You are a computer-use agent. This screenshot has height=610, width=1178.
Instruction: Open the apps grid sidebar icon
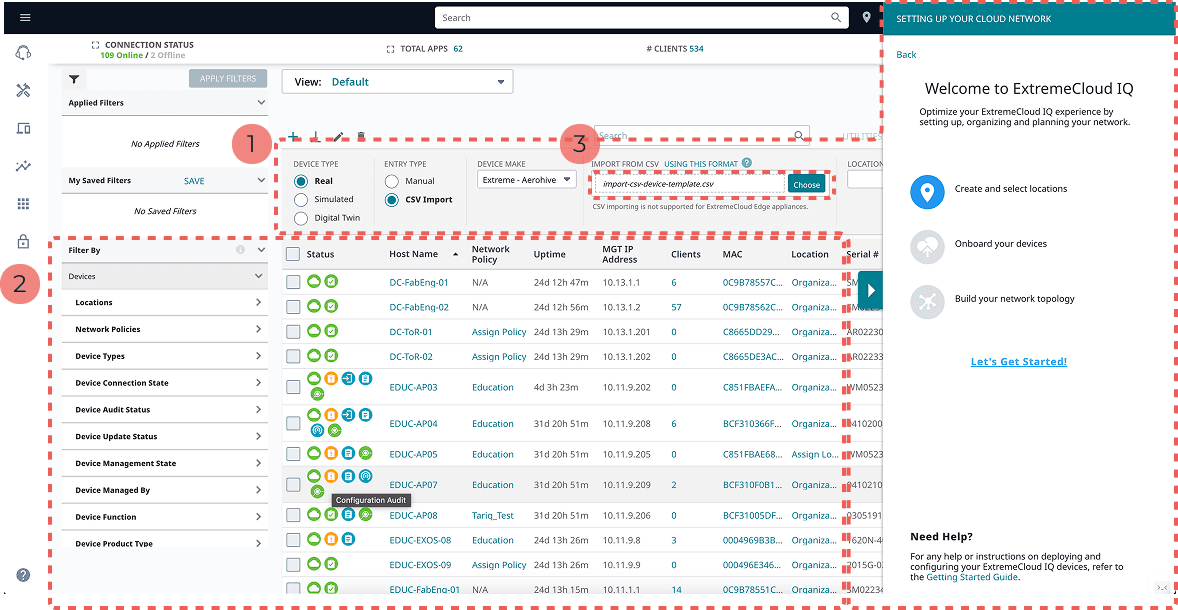pos(23,204)
